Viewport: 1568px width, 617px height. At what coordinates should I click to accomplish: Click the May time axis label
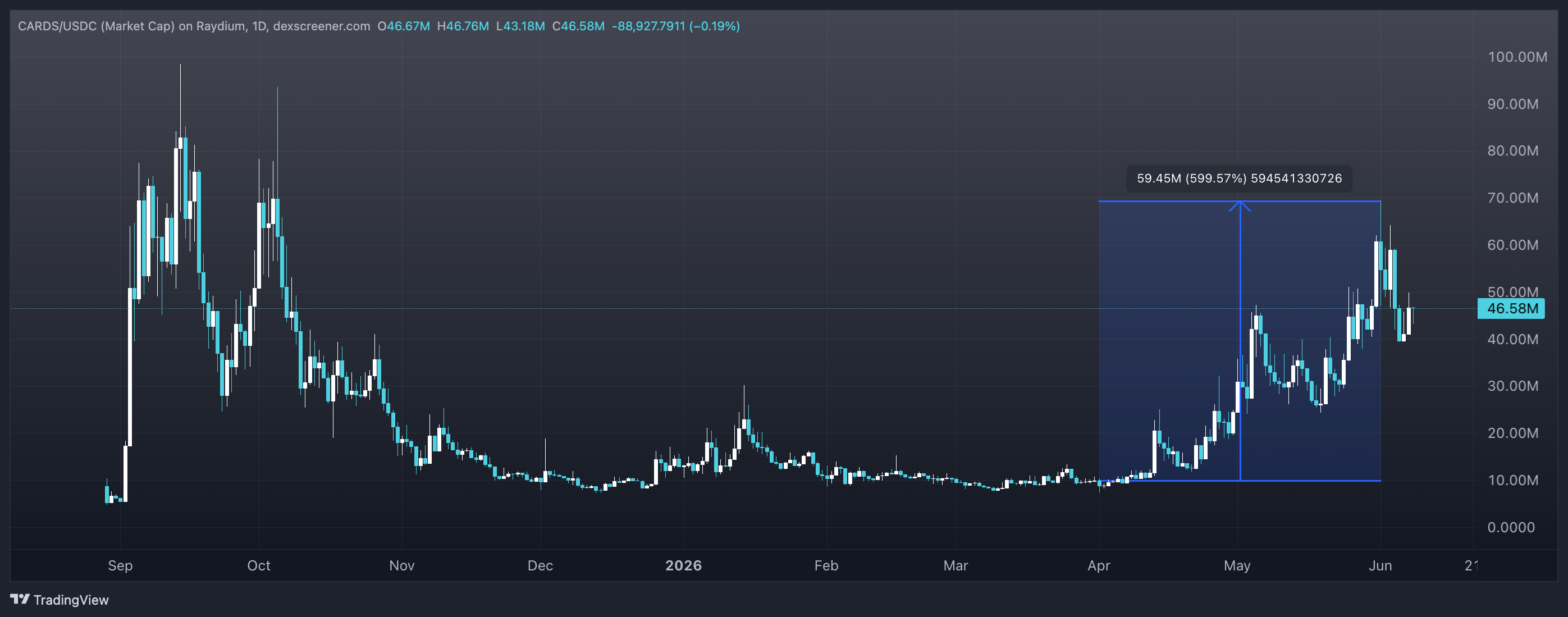[1237, 566]
